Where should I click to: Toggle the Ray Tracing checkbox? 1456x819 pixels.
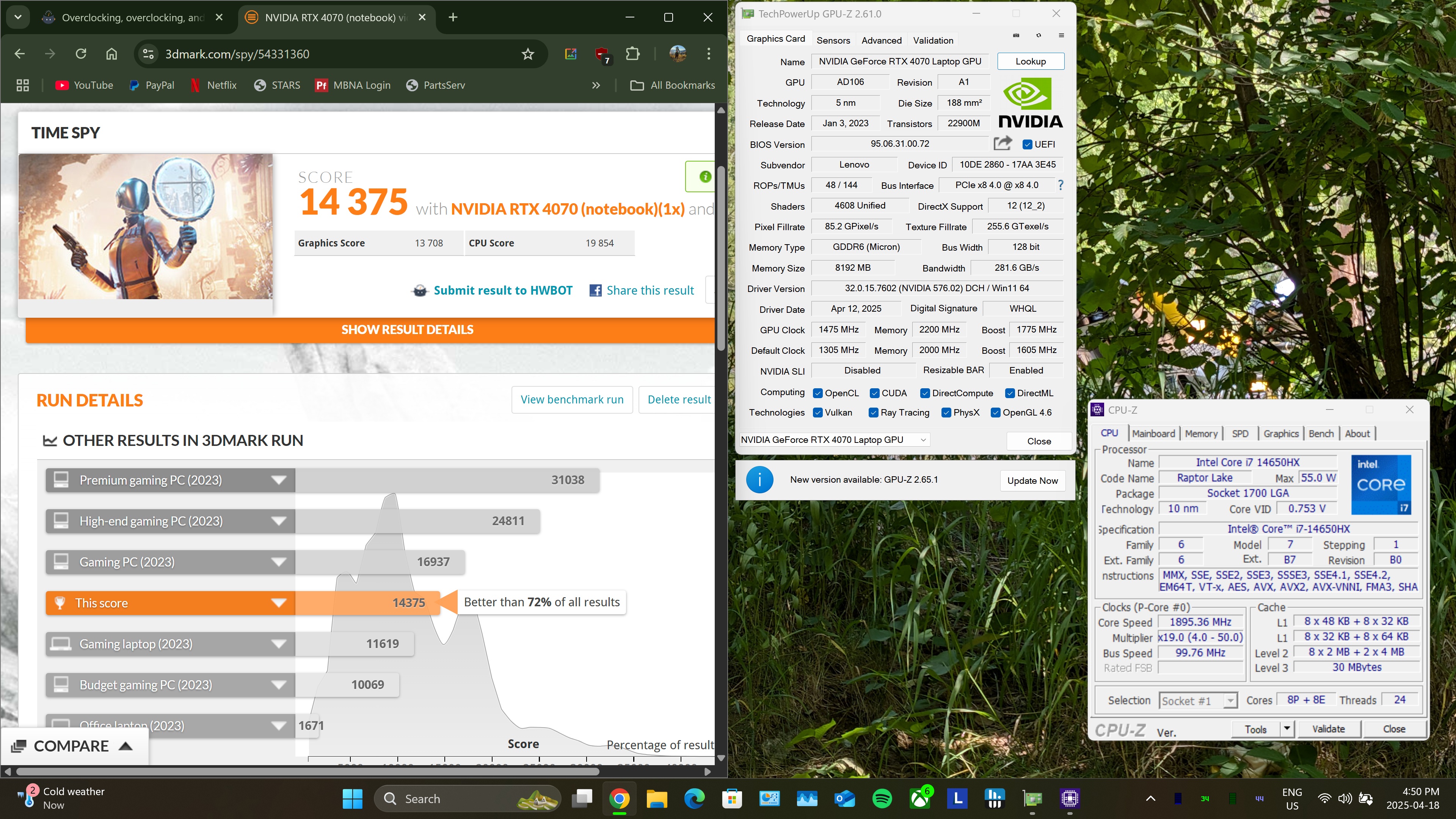click(x=873, y=413)
